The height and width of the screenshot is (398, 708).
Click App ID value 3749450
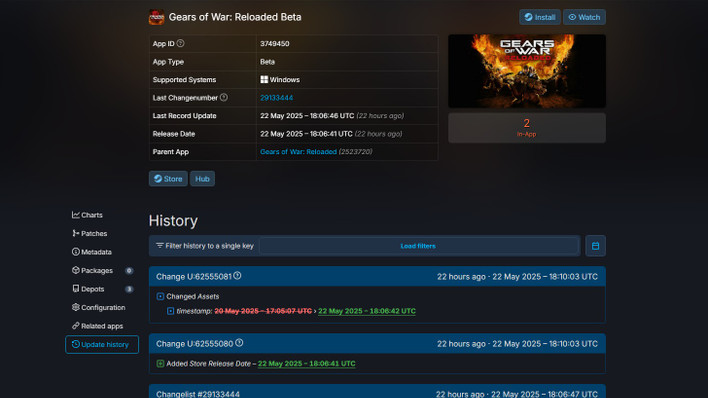coord(275,44)
